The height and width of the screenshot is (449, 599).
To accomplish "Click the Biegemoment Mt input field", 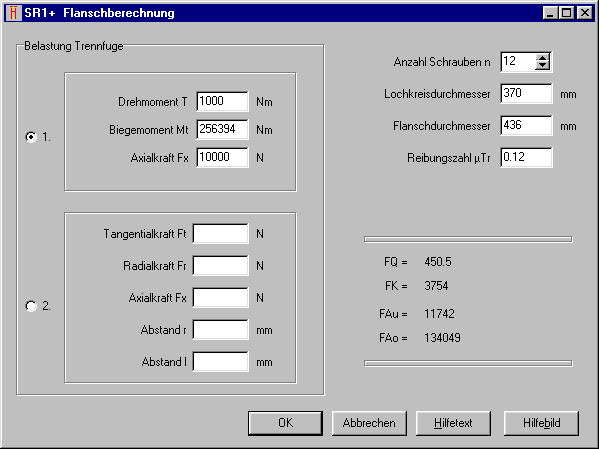I will 222,129.
